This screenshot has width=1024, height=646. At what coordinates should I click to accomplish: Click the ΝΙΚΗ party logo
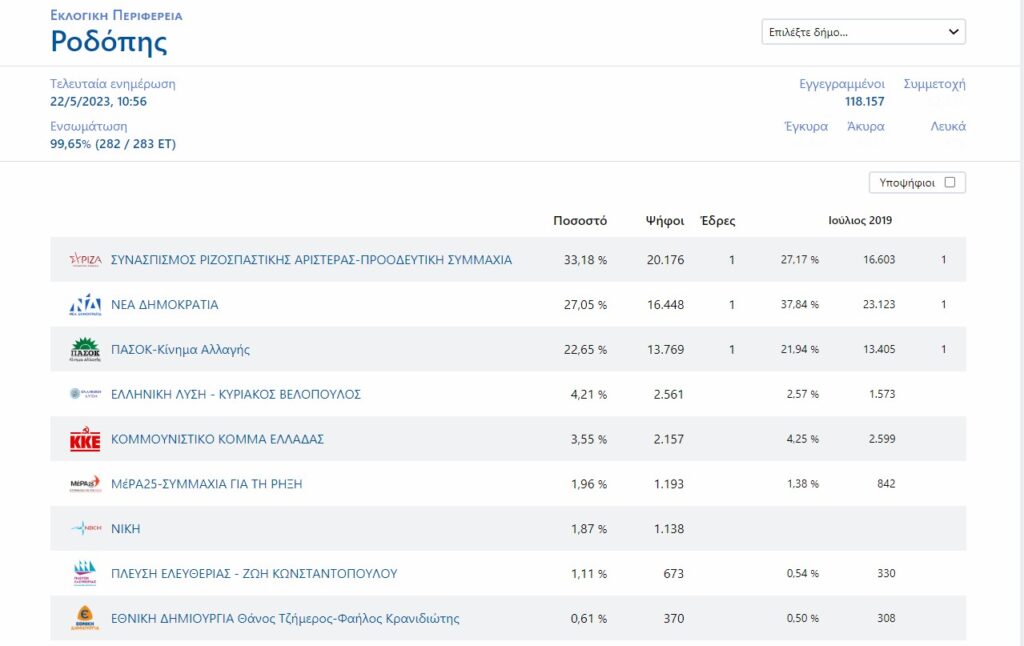pos(85,529)
